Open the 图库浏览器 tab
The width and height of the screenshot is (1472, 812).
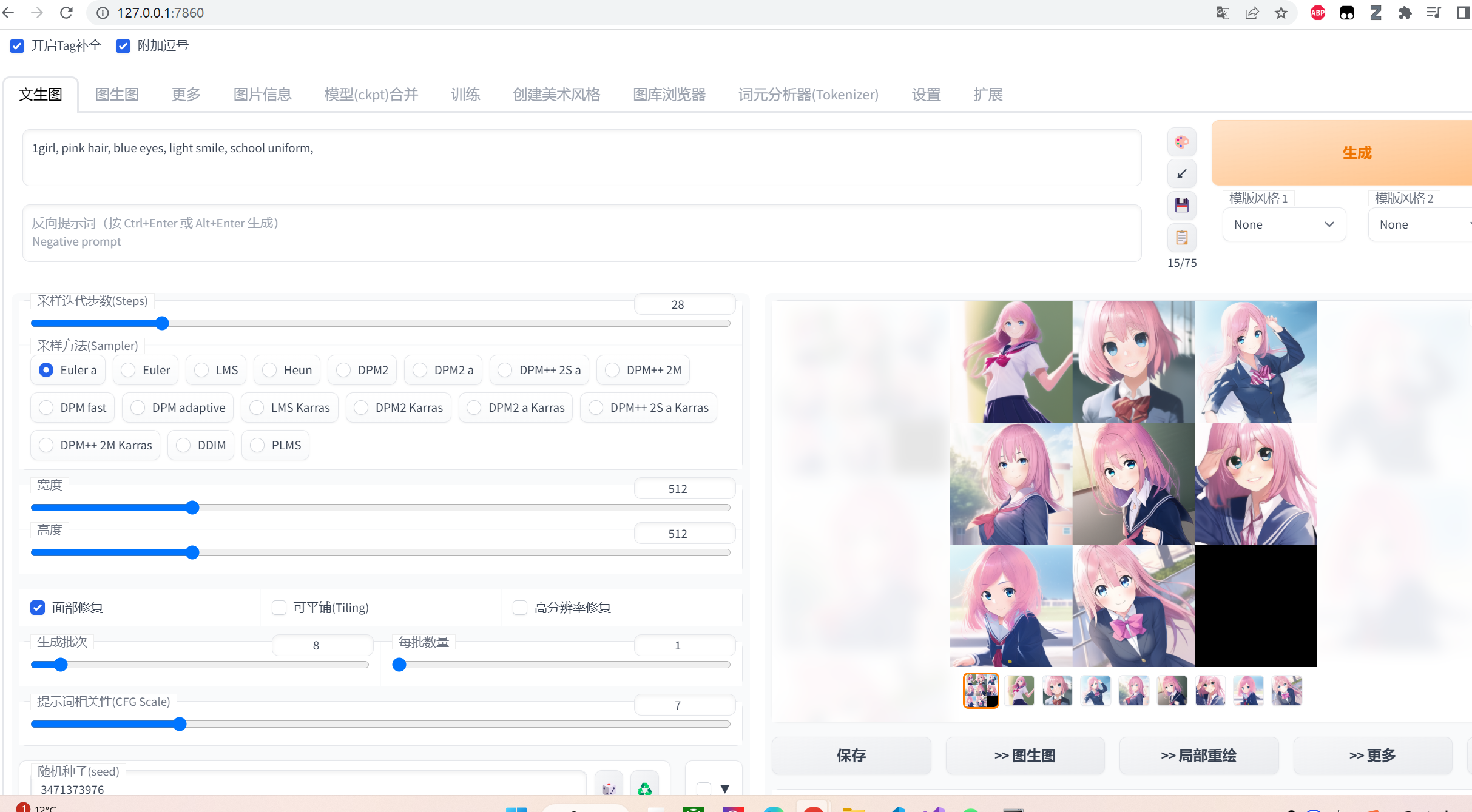669,95
